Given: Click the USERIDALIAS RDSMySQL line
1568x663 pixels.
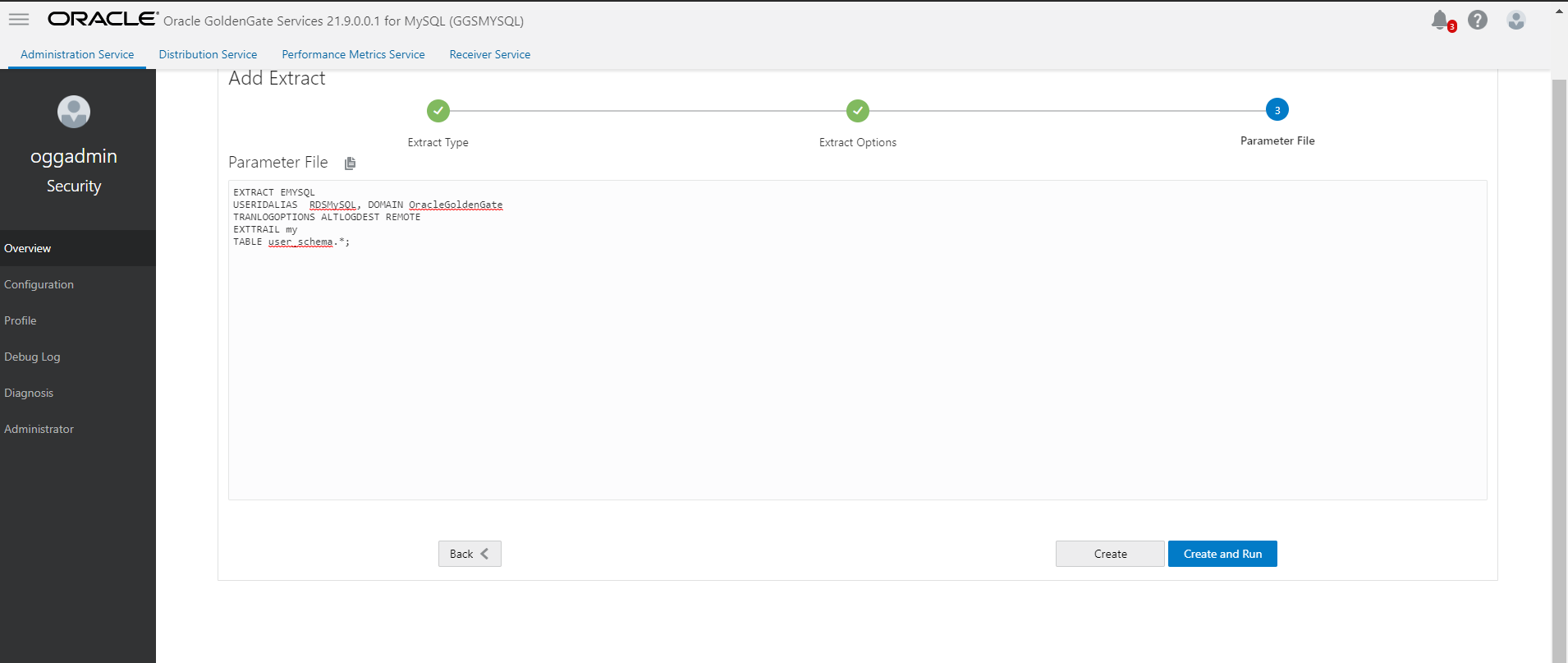Looking at the screenshot, I should click(x=368, y=205).
